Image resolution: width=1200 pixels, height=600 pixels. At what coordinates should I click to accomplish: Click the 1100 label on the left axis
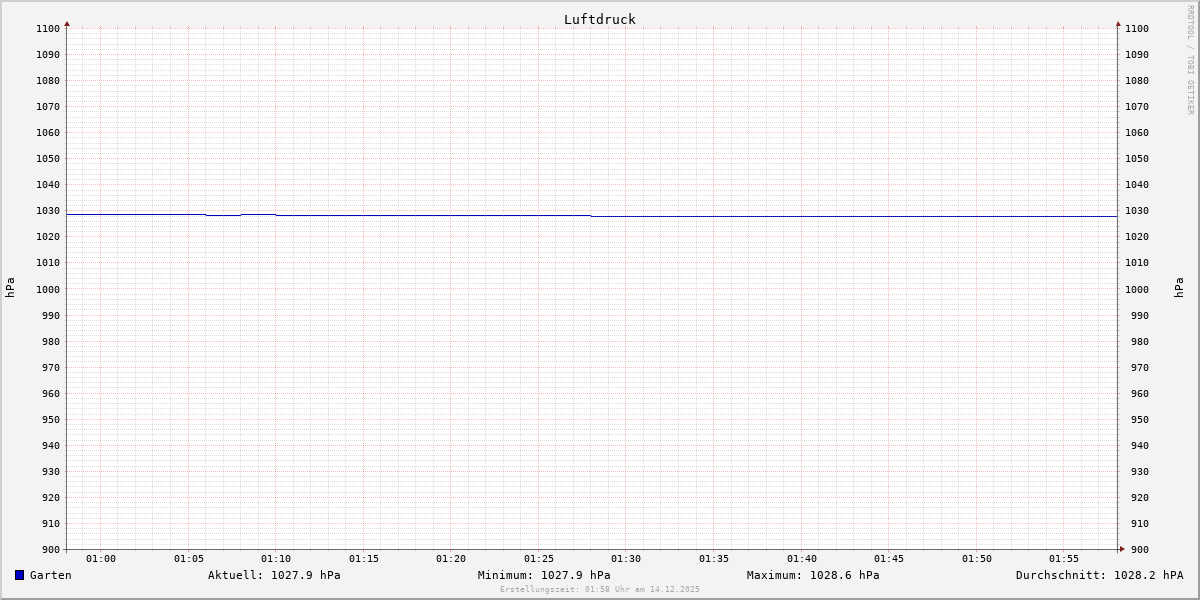pos(48,29)
